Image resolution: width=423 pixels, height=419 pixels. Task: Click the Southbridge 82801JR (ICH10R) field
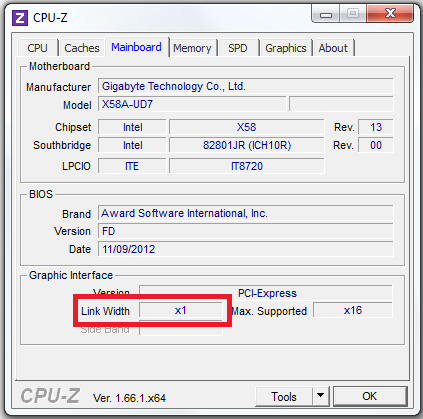247,145
